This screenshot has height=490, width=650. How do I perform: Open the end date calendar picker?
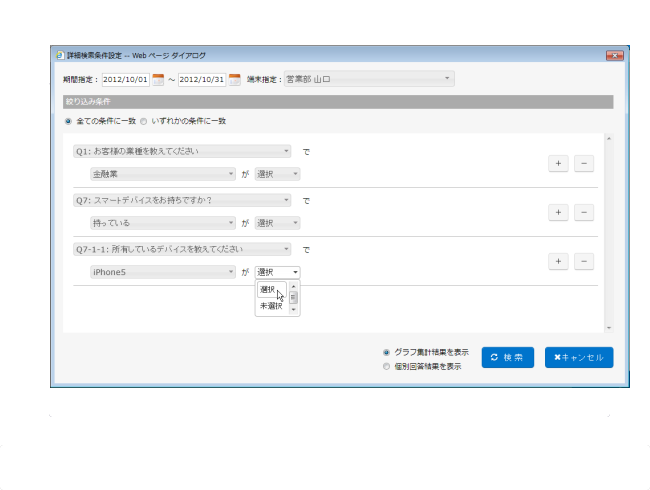tap(235, 79)
